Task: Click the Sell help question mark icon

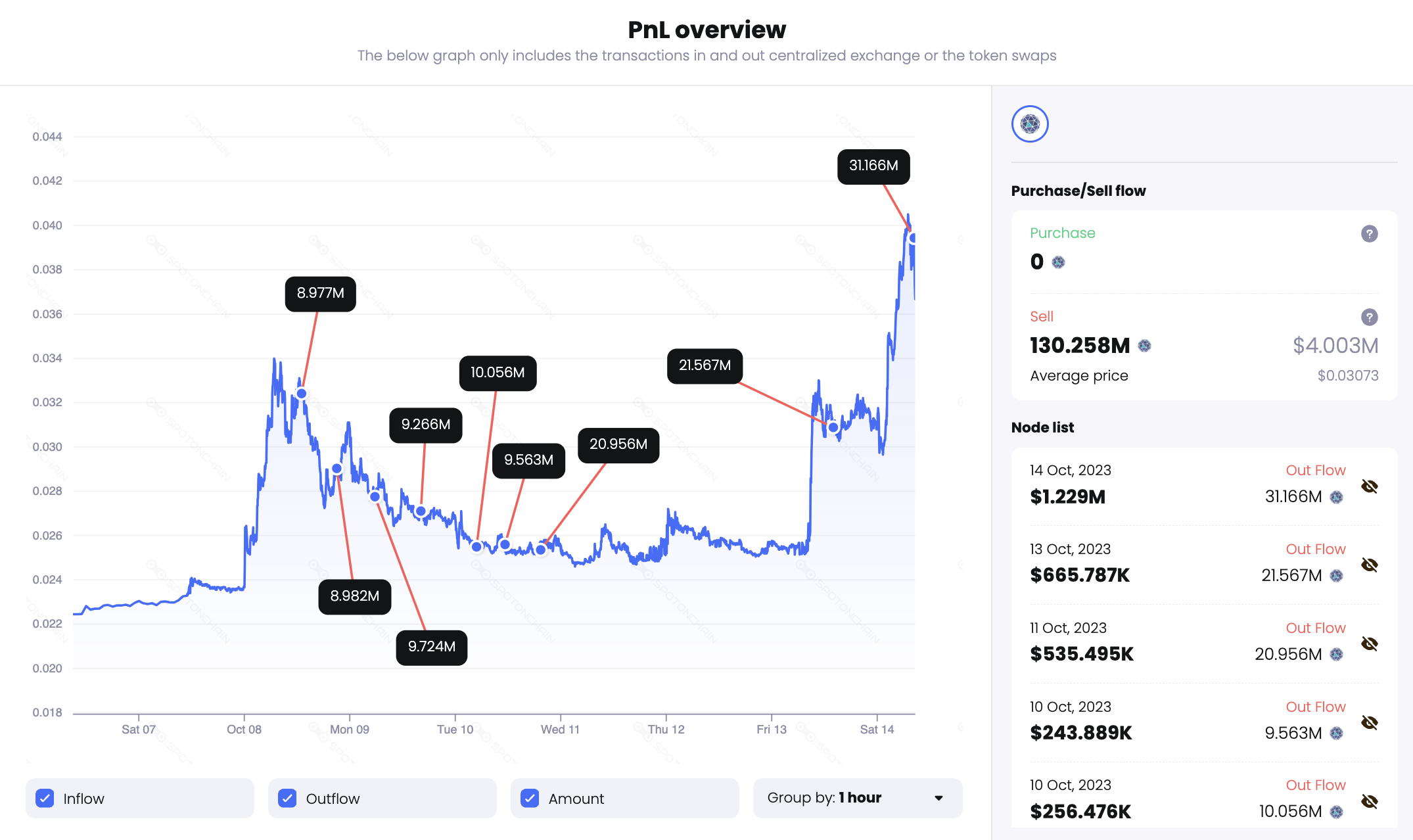Action: coord(1369,317)
